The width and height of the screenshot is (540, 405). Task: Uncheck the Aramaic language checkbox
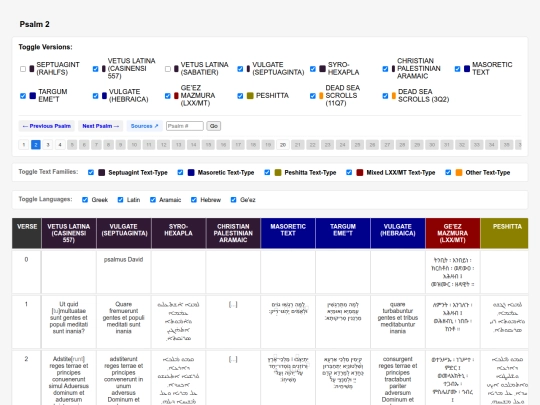pyautogui.click(x=153, y=200)
